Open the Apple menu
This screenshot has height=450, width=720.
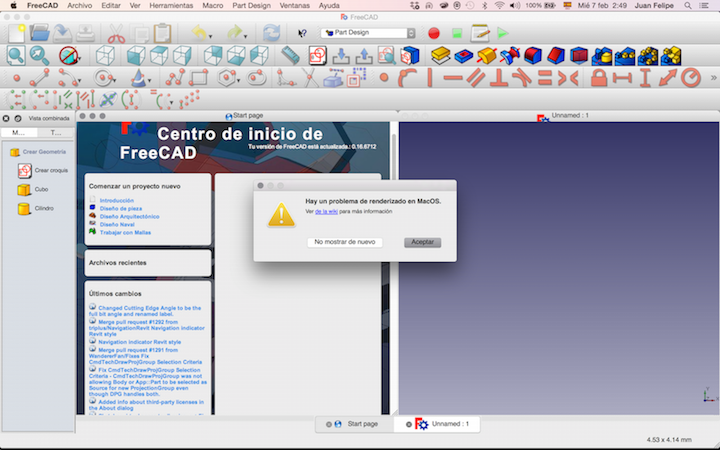coord(13,6)
